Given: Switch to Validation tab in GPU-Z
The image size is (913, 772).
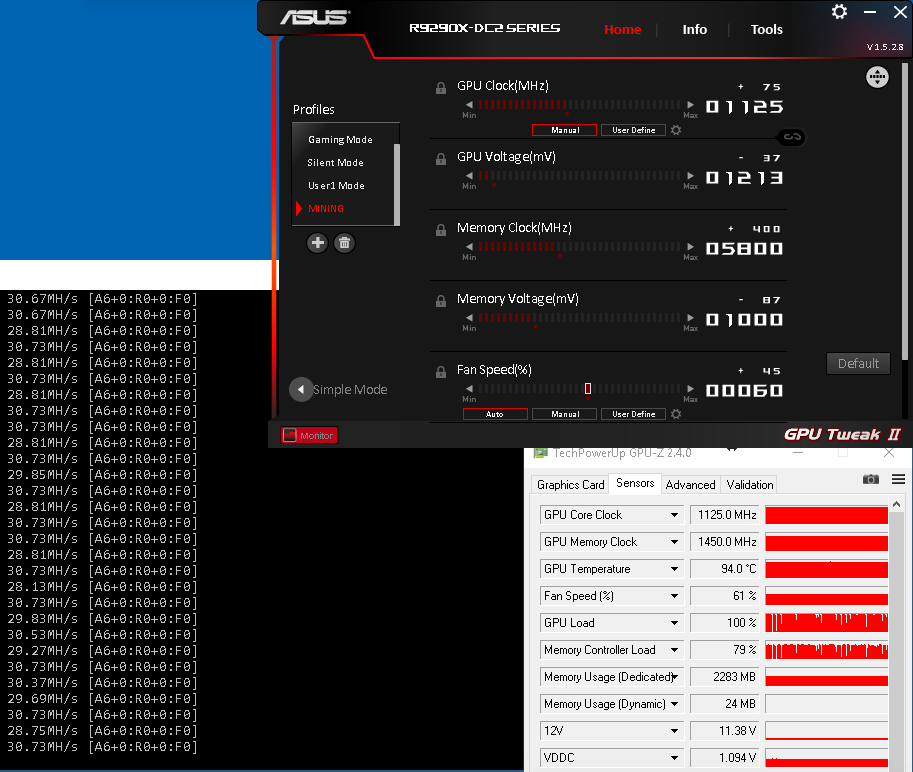Looking at the screenshot, I should pyautogui.click(x=749, y=484).
